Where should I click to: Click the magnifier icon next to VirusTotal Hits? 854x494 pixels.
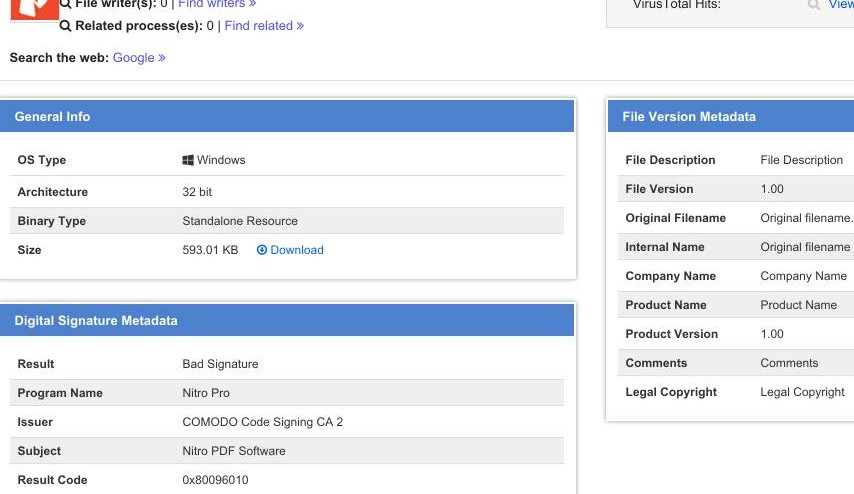814,5
